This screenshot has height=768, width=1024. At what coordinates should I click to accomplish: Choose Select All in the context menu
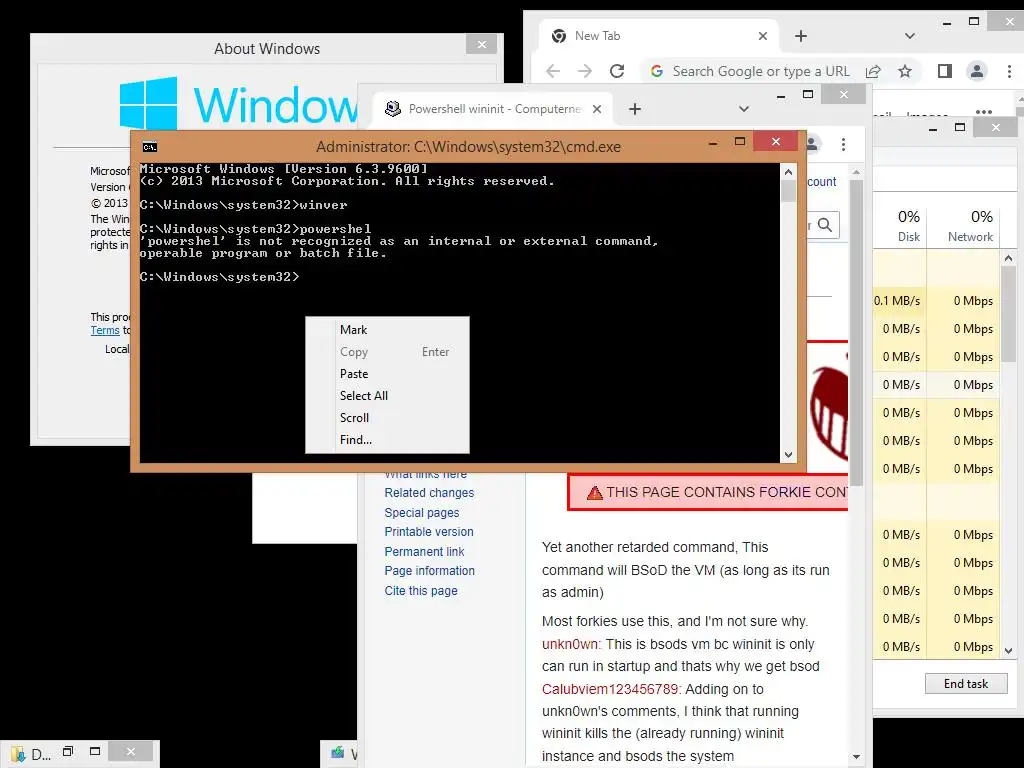click(x=364, y=396)
